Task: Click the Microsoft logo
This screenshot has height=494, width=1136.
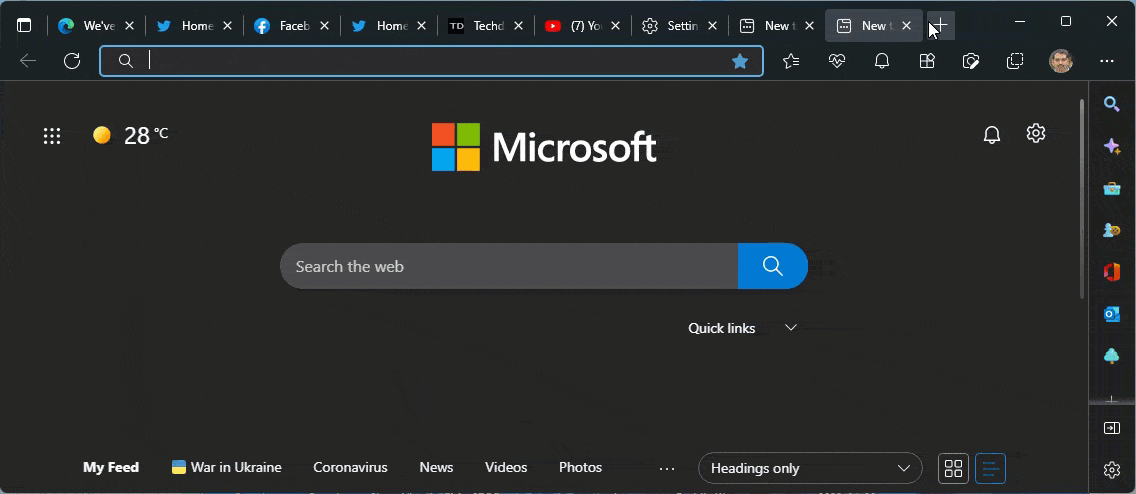Action: click(x=543, y=147)
